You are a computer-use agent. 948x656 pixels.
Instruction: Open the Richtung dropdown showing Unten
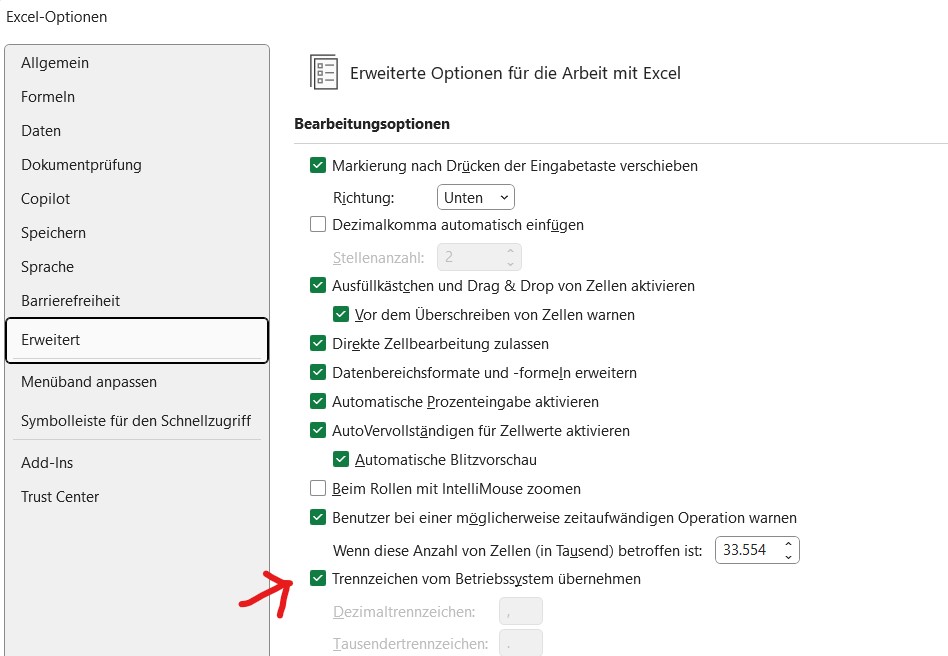click(476, 198)
